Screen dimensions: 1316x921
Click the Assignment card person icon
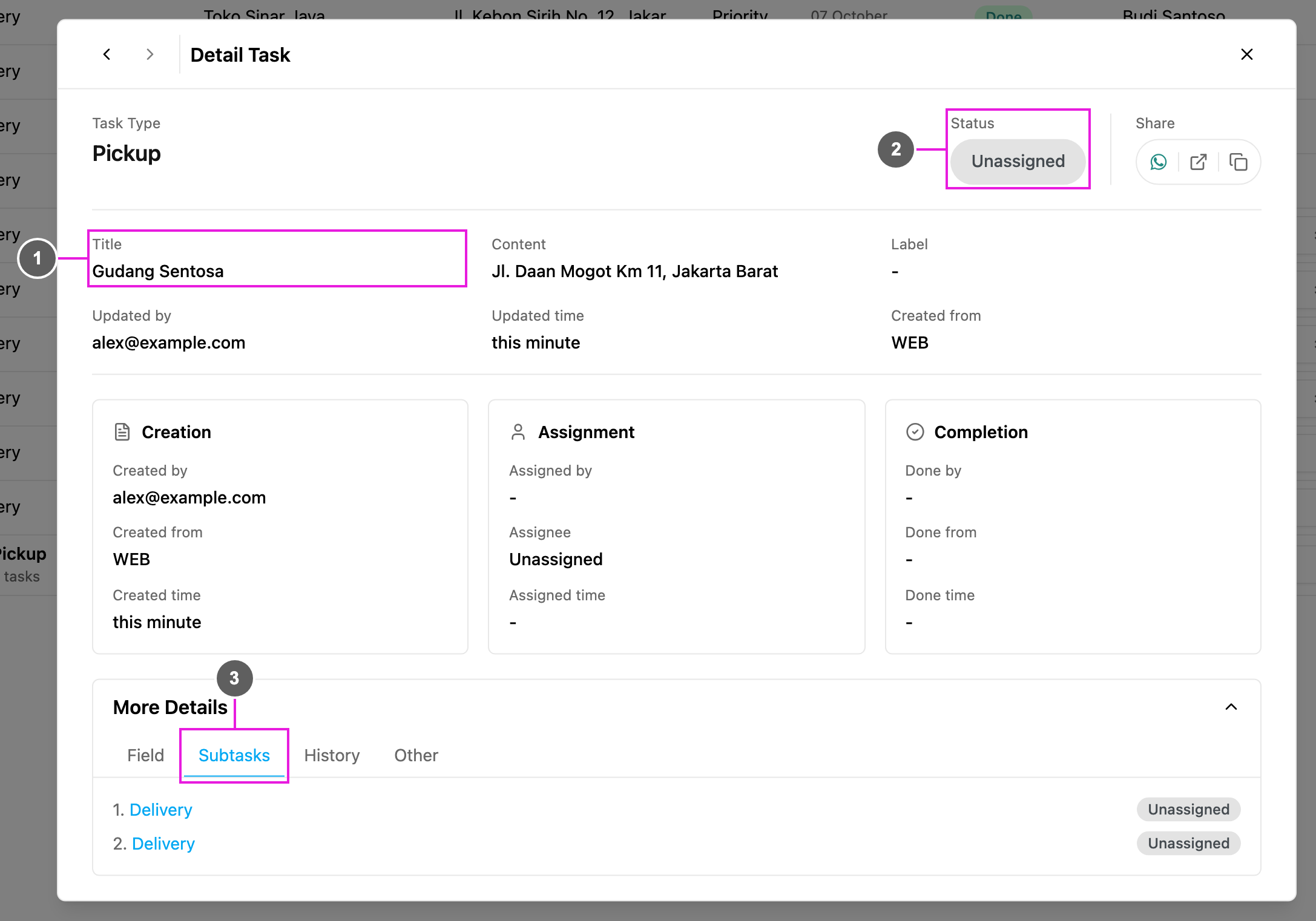point(518,432)
